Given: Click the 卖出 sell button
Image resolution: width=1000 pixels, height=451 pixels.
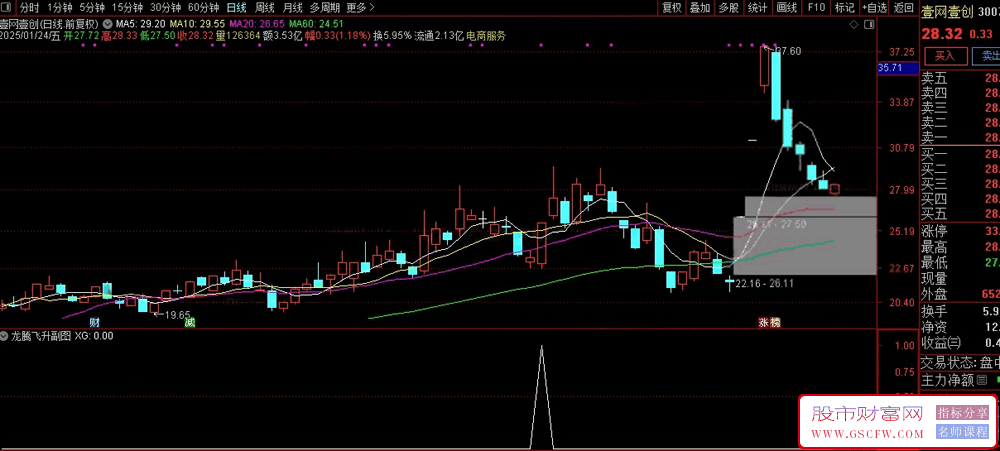Looking at the screenshot, I should [986, 55].
